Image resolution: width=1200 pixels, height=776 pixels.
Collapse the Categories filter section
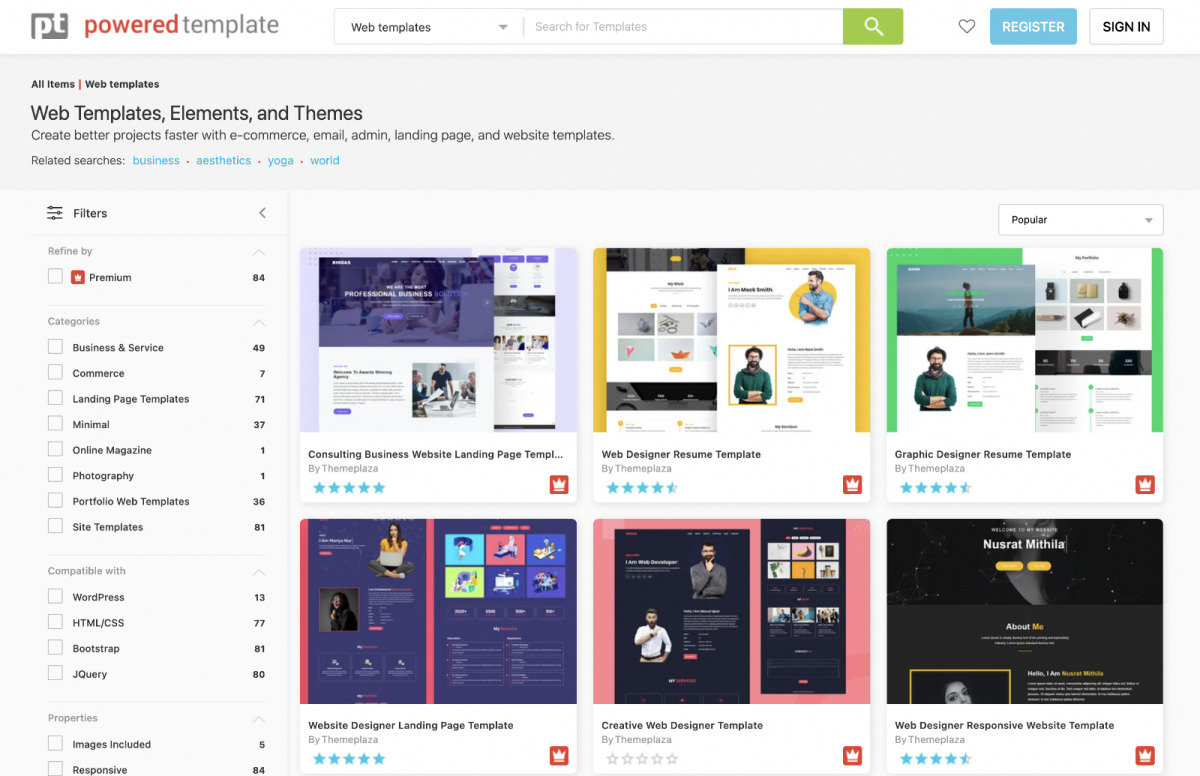259,322
